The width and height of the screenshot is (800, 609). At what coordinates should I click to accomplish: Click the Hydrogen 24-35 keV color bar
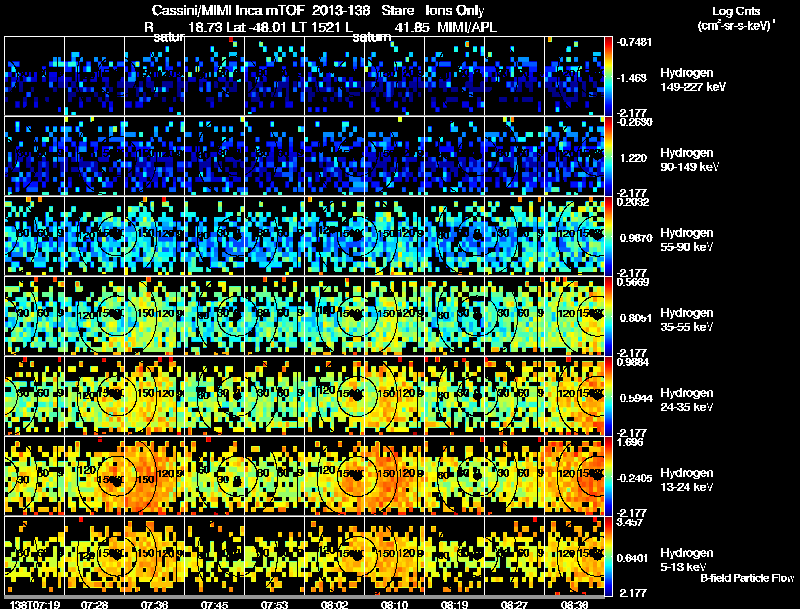coord(608,396)
